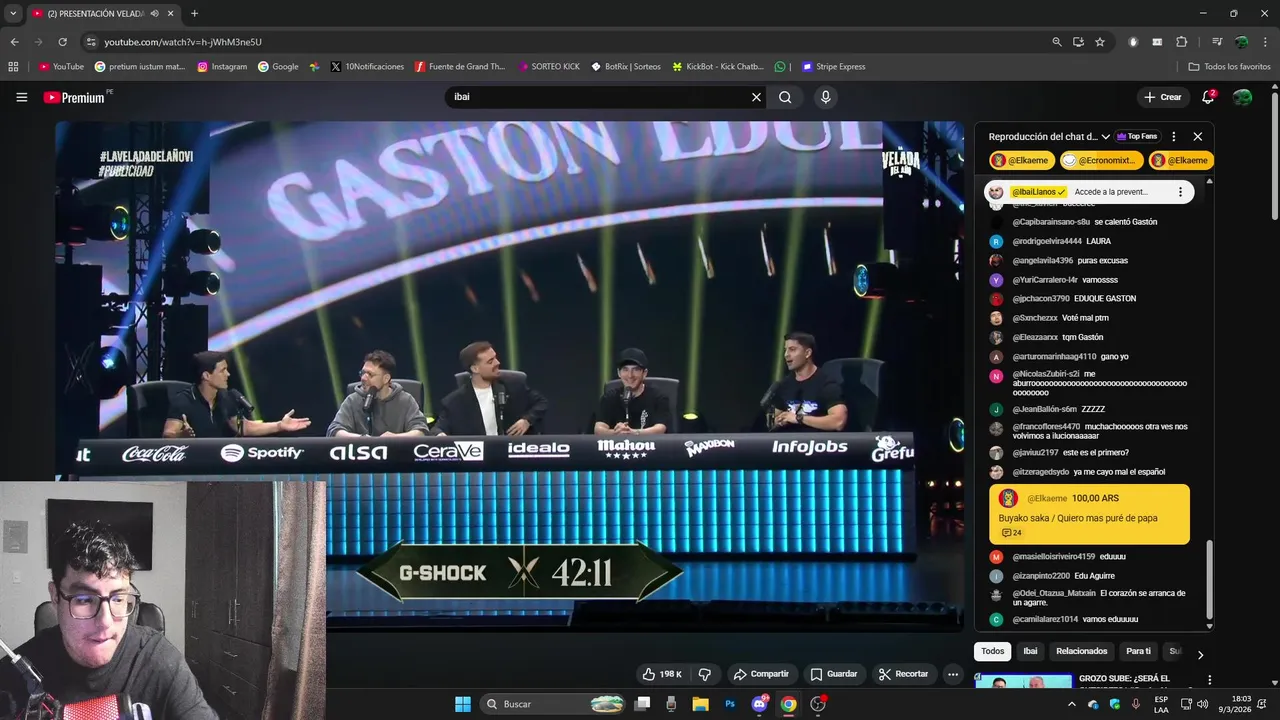The image size is (1280, 720).
Task: Go back to previous page
Action: pyautogui.click(x=14, y=42)
